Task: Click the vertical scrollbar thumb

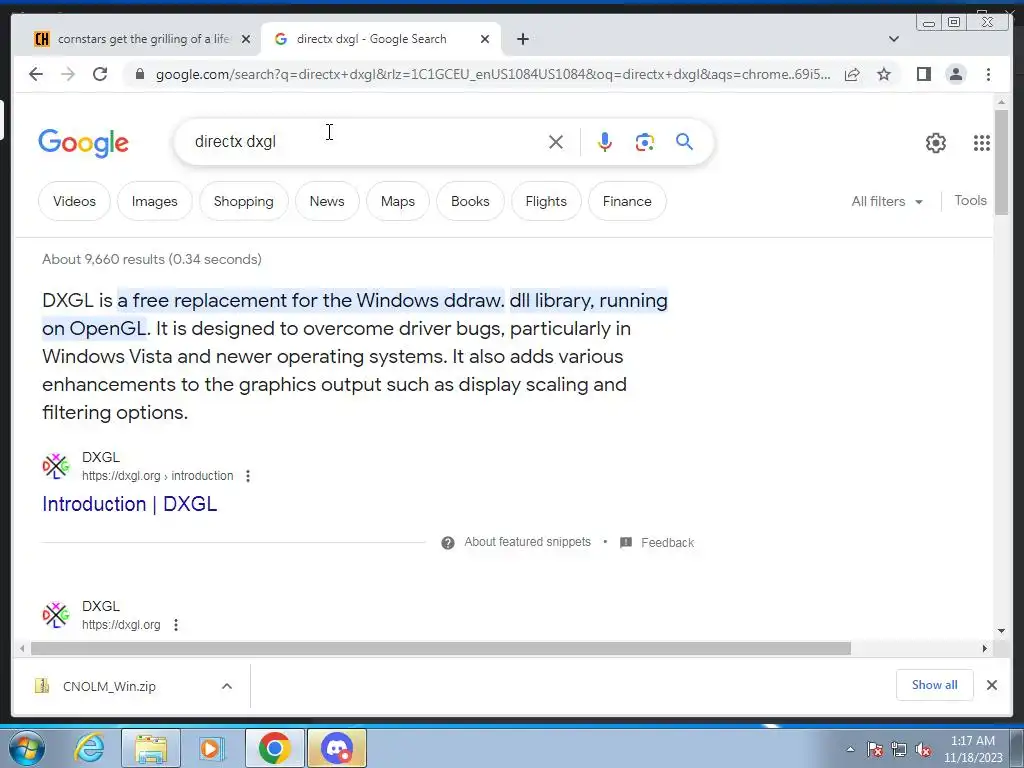Action: [1000, 162]
